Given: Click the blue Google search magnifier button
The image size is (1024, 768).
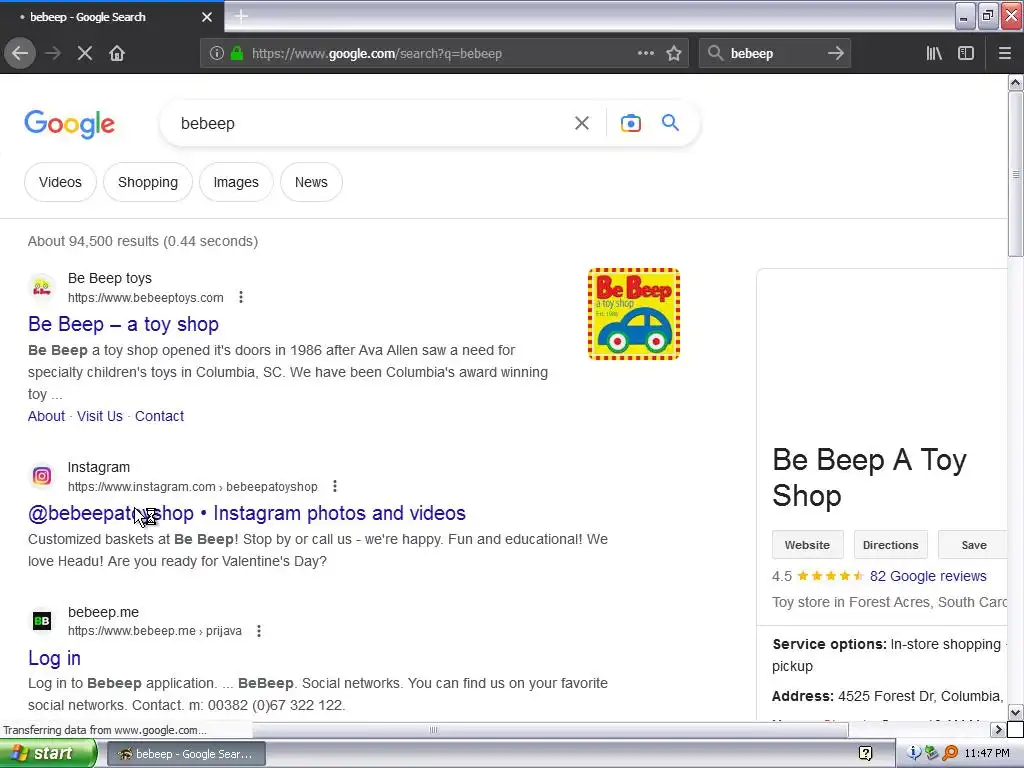Looking at the screenshot, I should (670, 123).
